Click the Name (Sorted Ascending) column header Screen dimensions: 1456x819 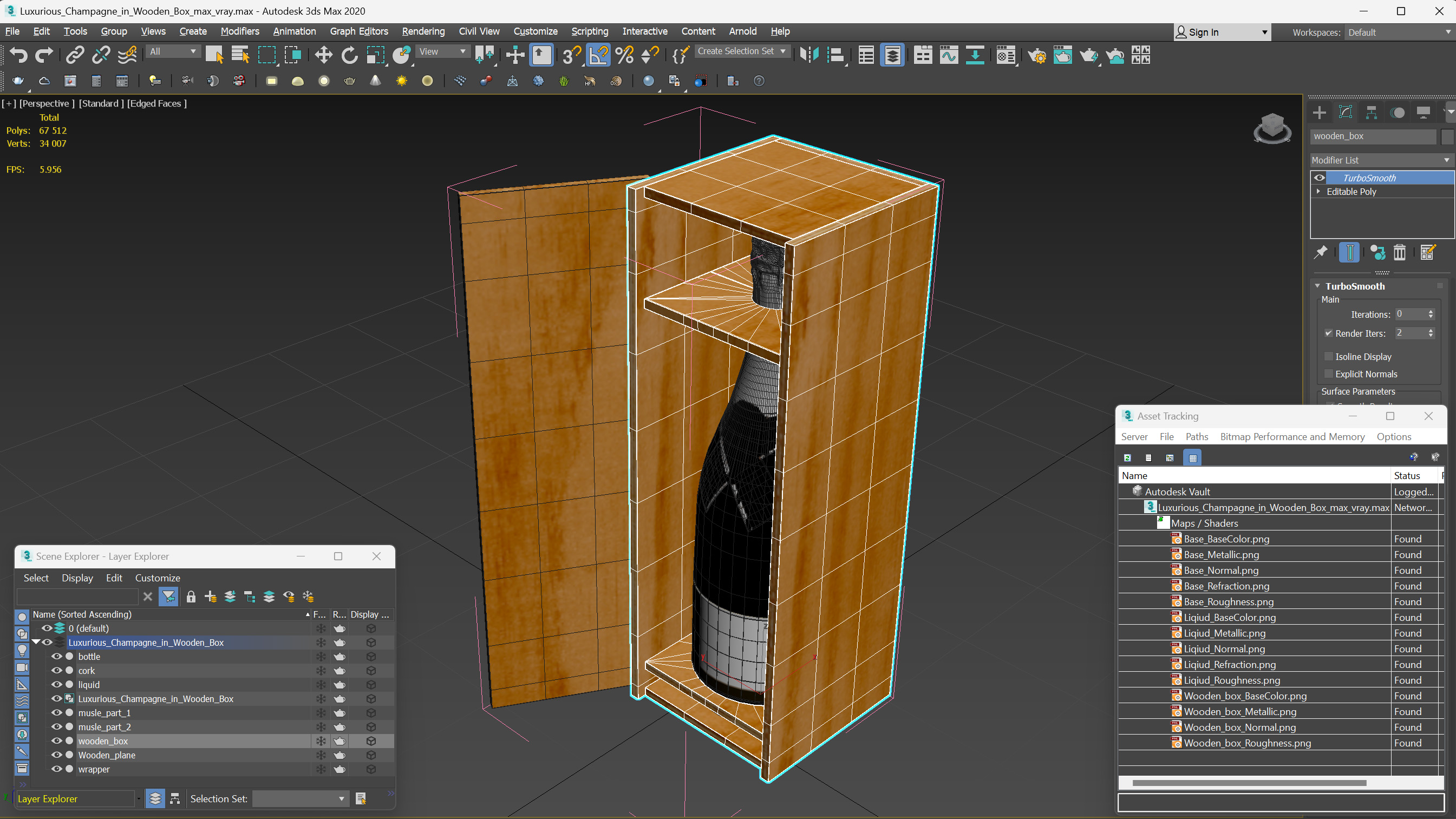[170, 614]
